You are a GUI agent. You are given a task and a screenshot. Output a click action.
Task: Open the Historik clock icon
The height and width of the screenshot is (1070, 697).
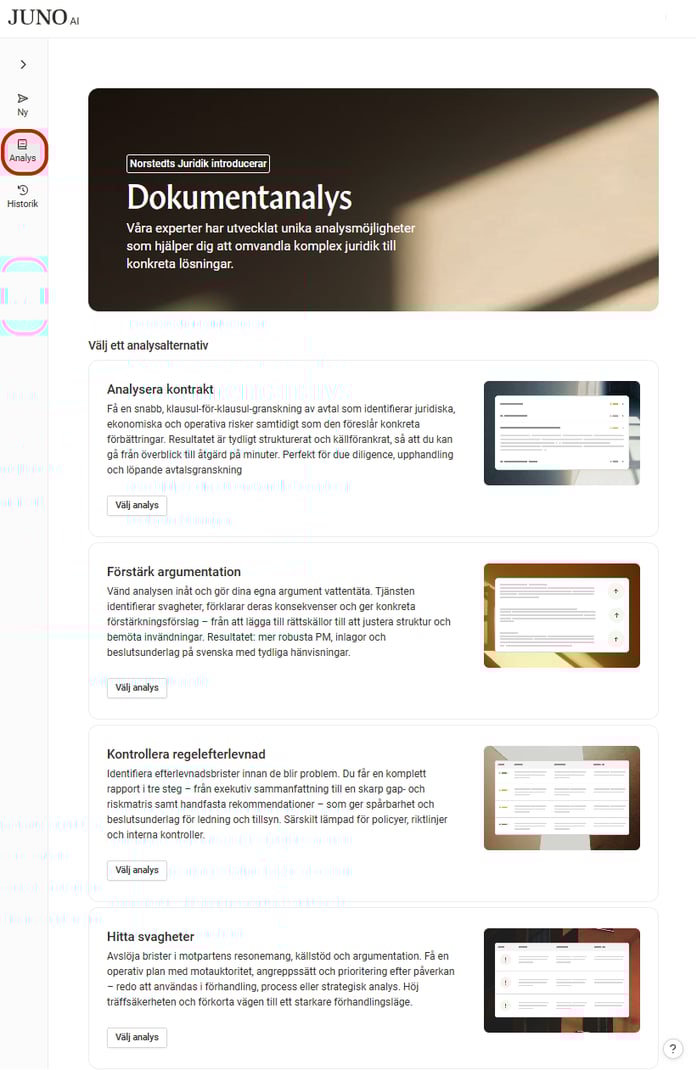tap(23, 190)
